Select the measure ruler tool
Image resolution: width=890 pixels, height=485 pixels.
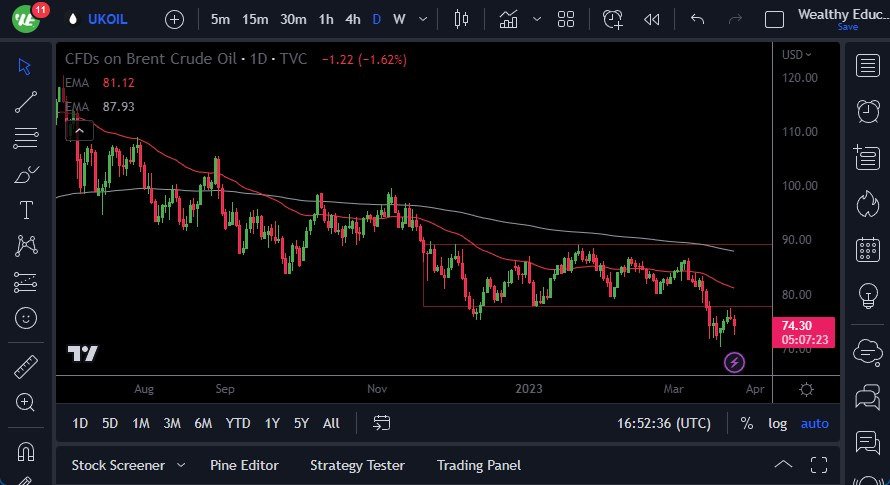pyautogui.click(x=26, y=367)
